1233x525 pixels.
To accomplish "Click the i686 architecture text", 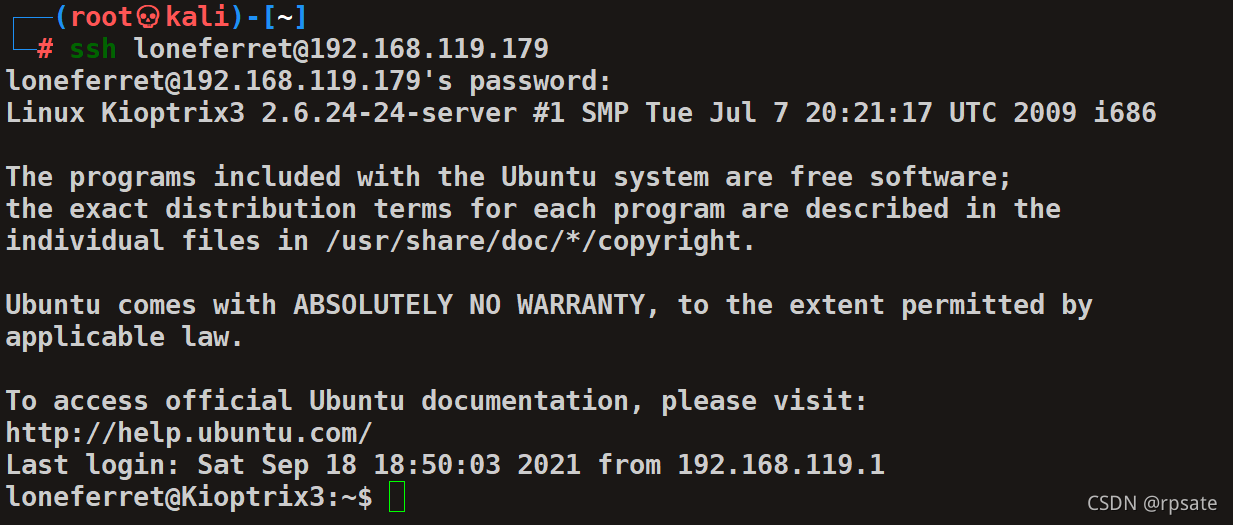I will [x=1125, y=113].
